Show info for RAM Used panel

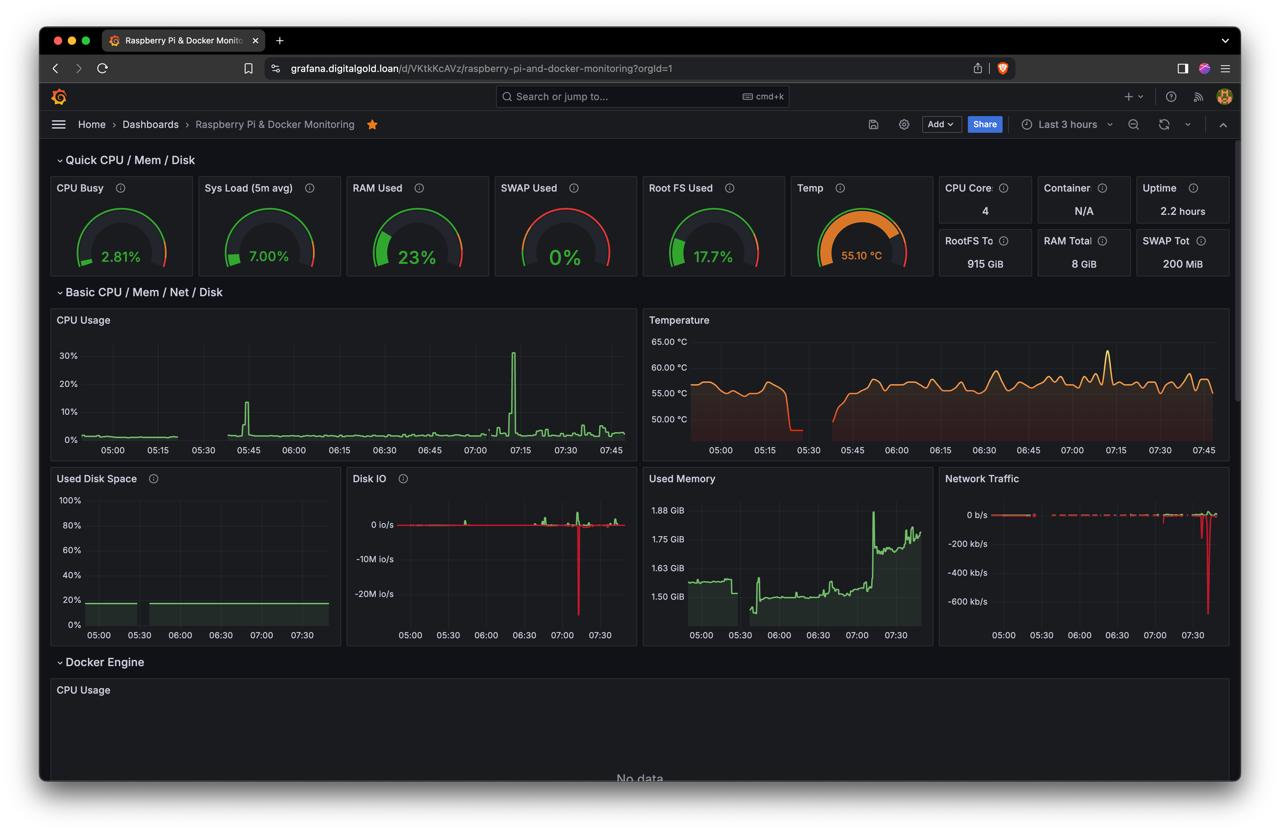pyautogui.click(x=419, y=188)
